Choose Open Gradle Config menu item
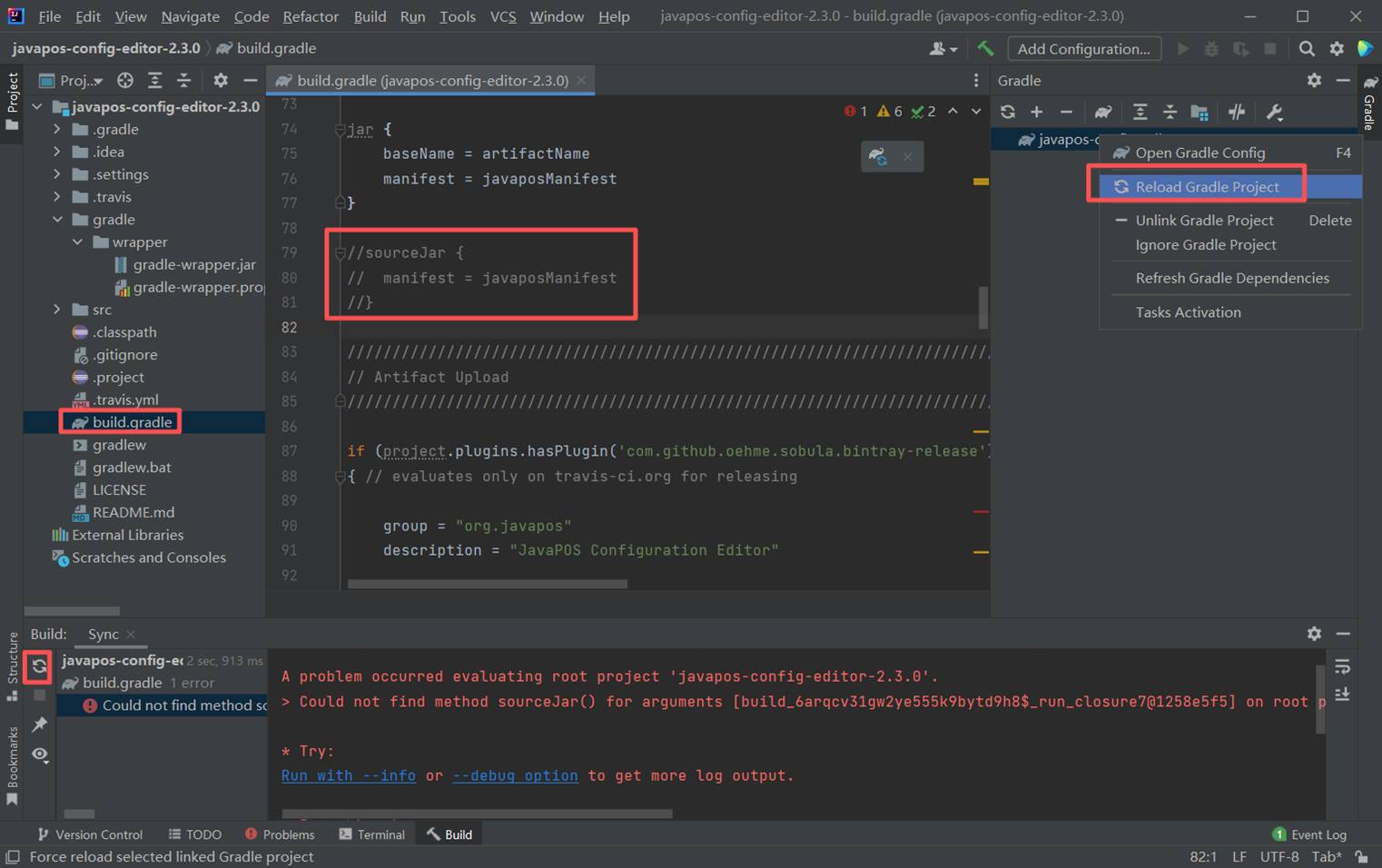The image size is (1382, 868). [1230, 153]
